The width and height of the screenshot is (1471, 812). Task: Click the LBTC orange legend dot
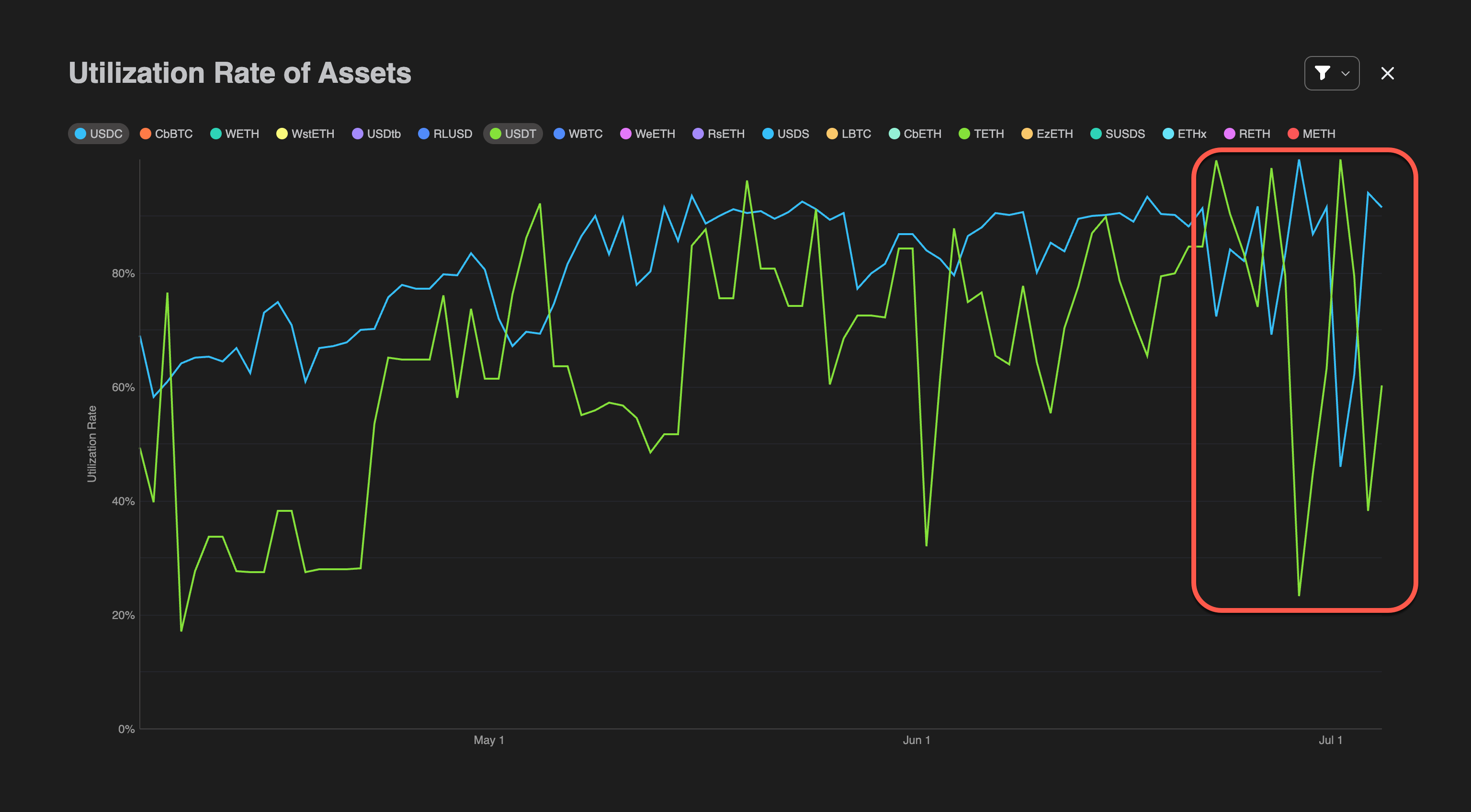pyautogui.click(x=832, y=134)
